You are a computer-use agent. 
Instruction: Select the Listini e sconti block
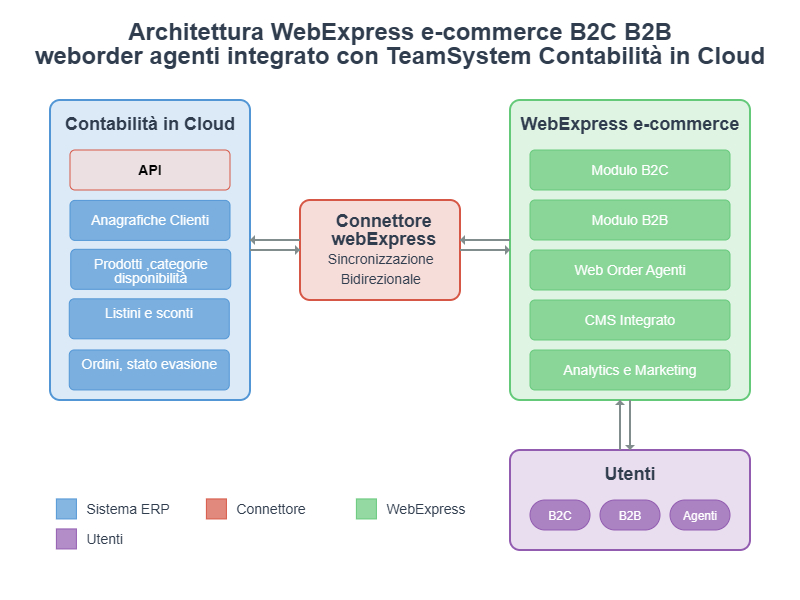(150, 318)
